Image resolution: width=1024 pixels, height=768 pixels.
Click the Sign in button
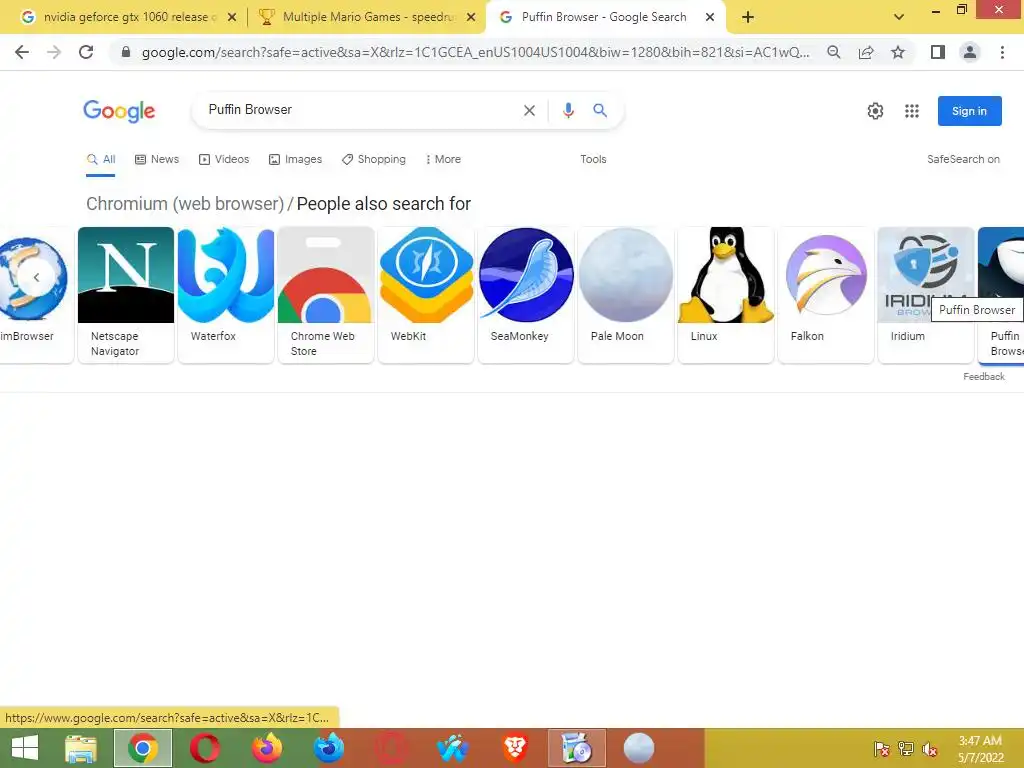coord(969,111)
